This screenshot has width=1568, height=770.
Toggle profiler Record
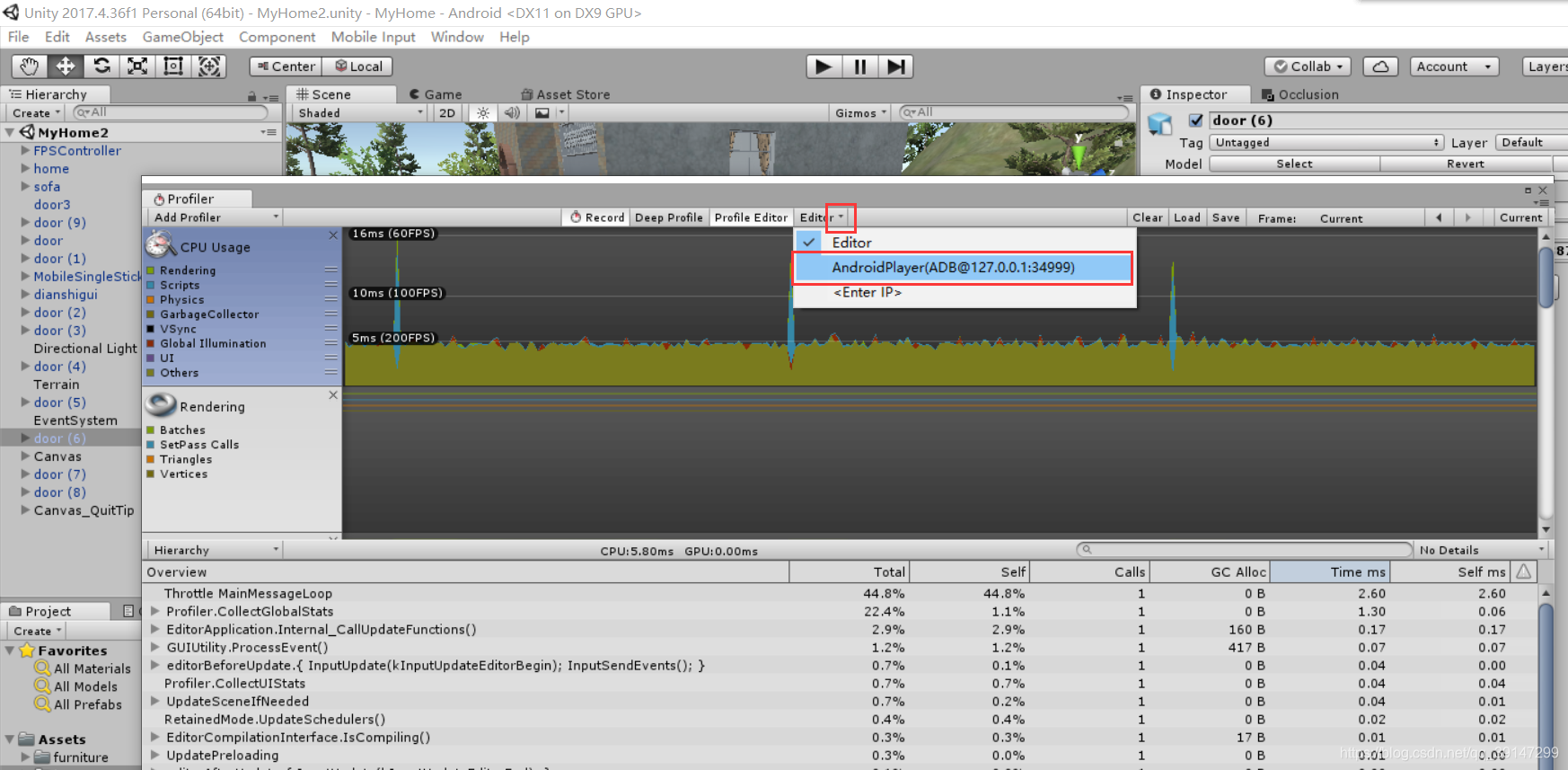point(597,217)
